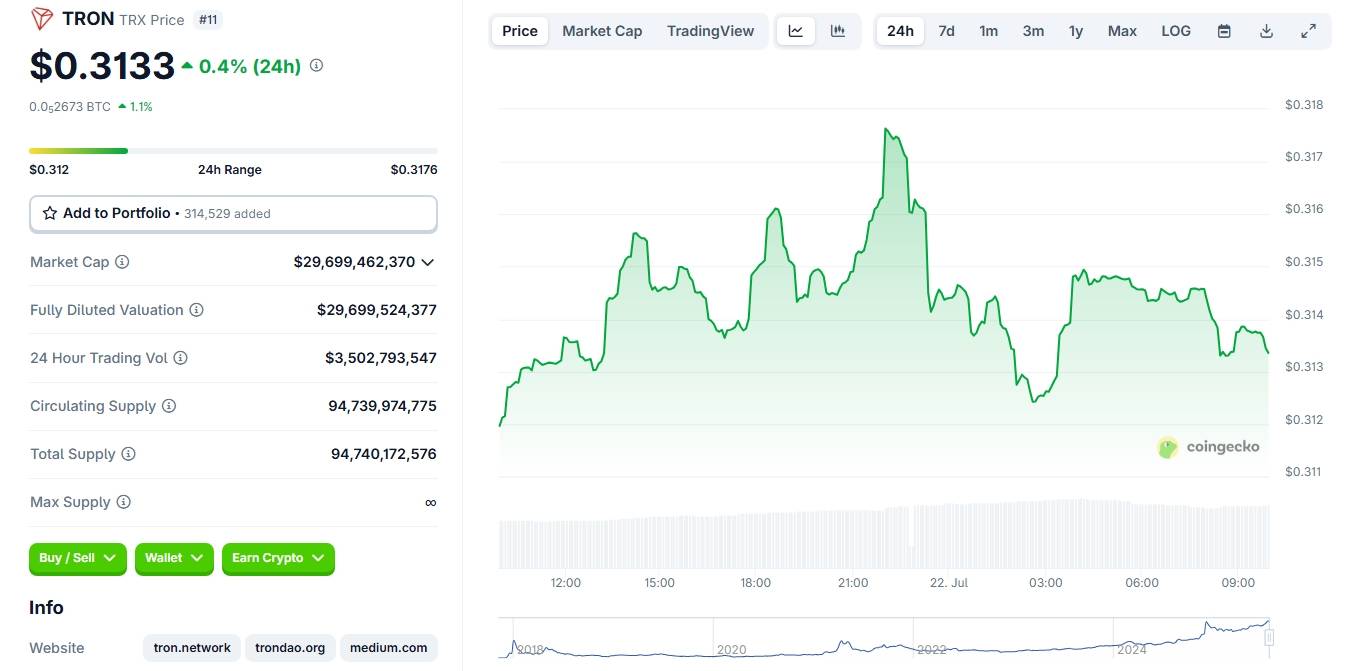Viewport: 1353px width, 671px height.
Task: Show Market Cap info tooltip icon
Action: pyautogui.click(x=122, y=262)
